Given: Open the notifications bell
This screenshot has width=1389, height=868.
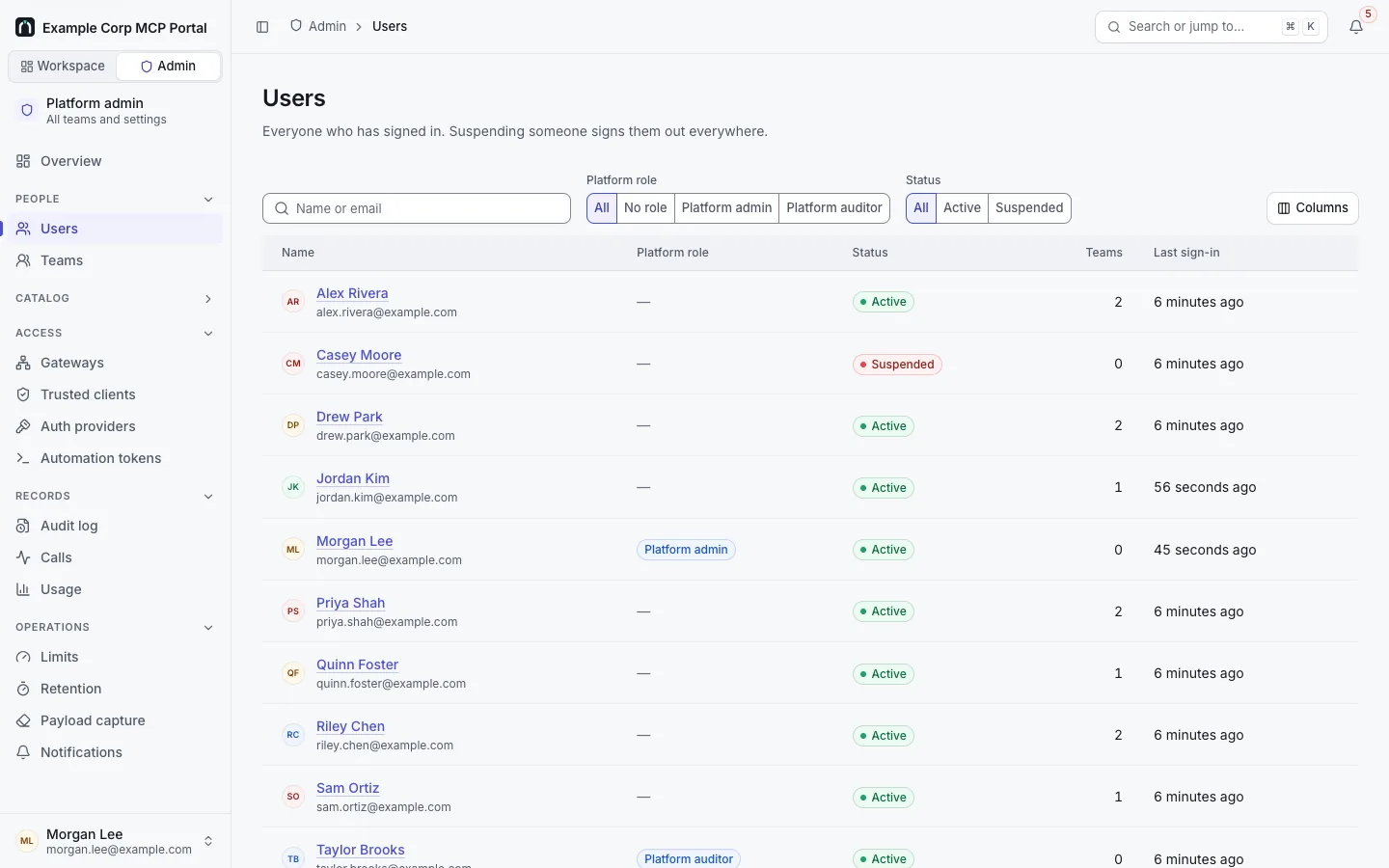Looking at the screenshot, I should point(1356,27).
